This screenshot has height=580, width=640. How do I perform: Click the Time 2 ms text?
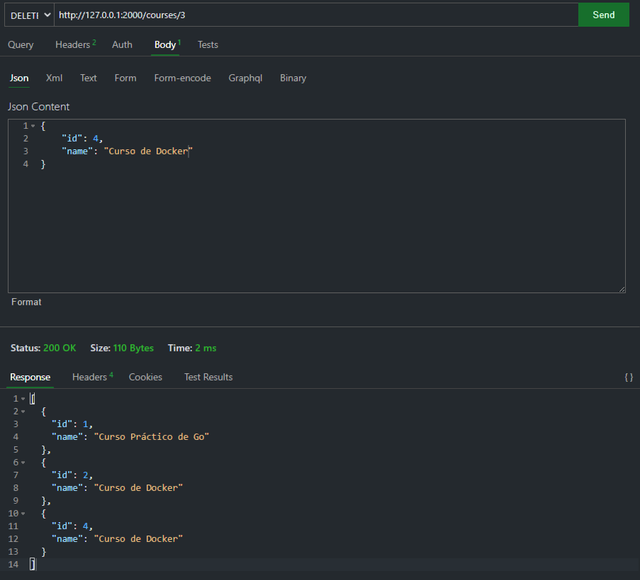(192, 348)
